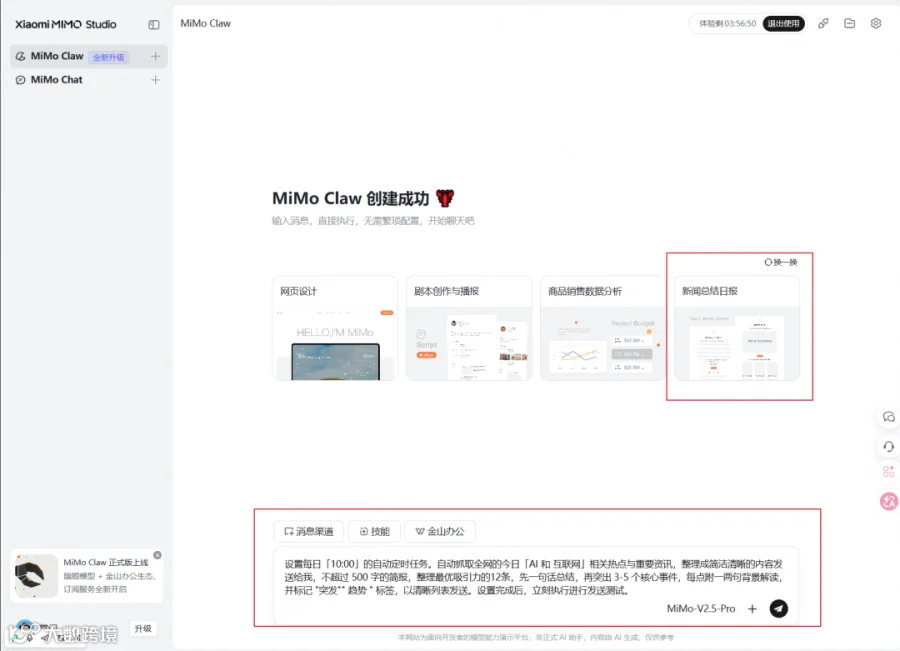Open the MiMo-V2.5-Pro model selector

pos(701,609)
